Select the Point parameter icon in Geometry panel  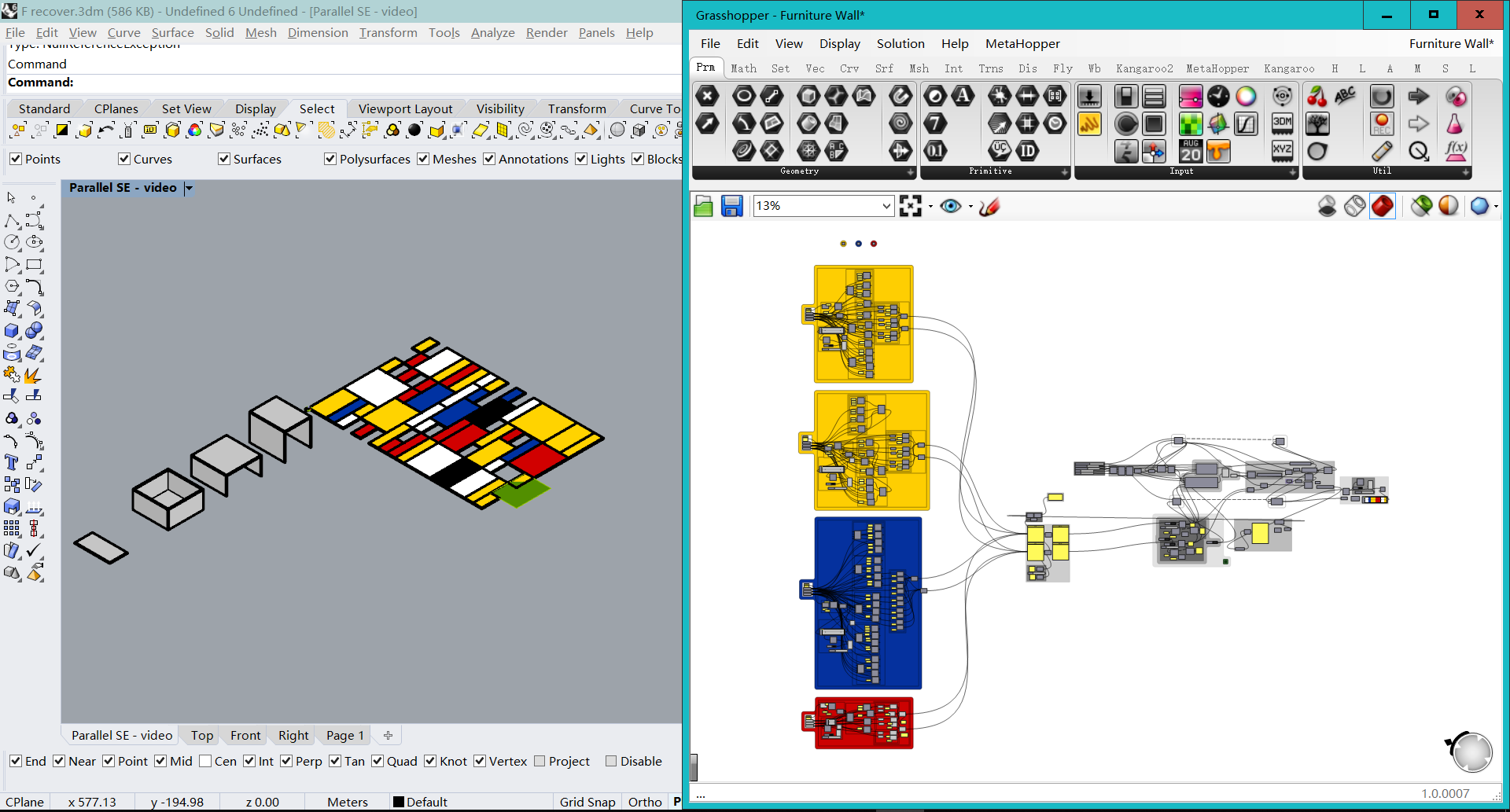pos(708,96)
